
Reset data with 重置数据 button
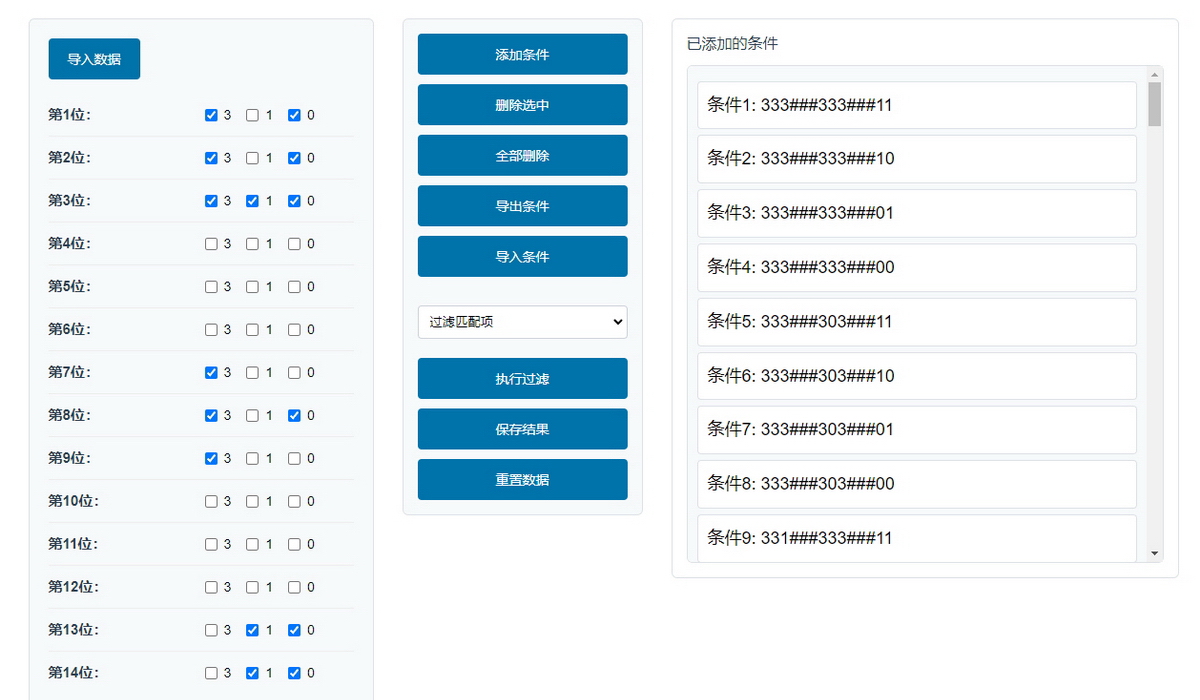point(522,479)
